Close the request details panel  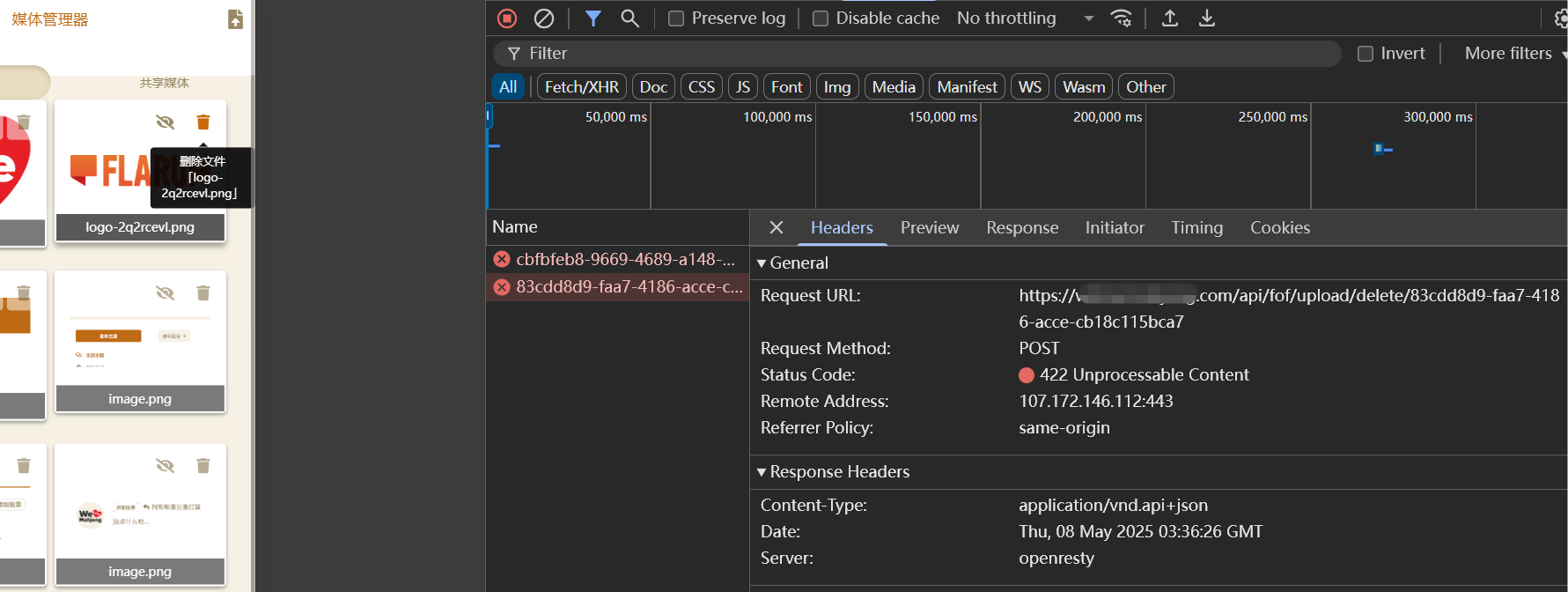pos(777,227)
